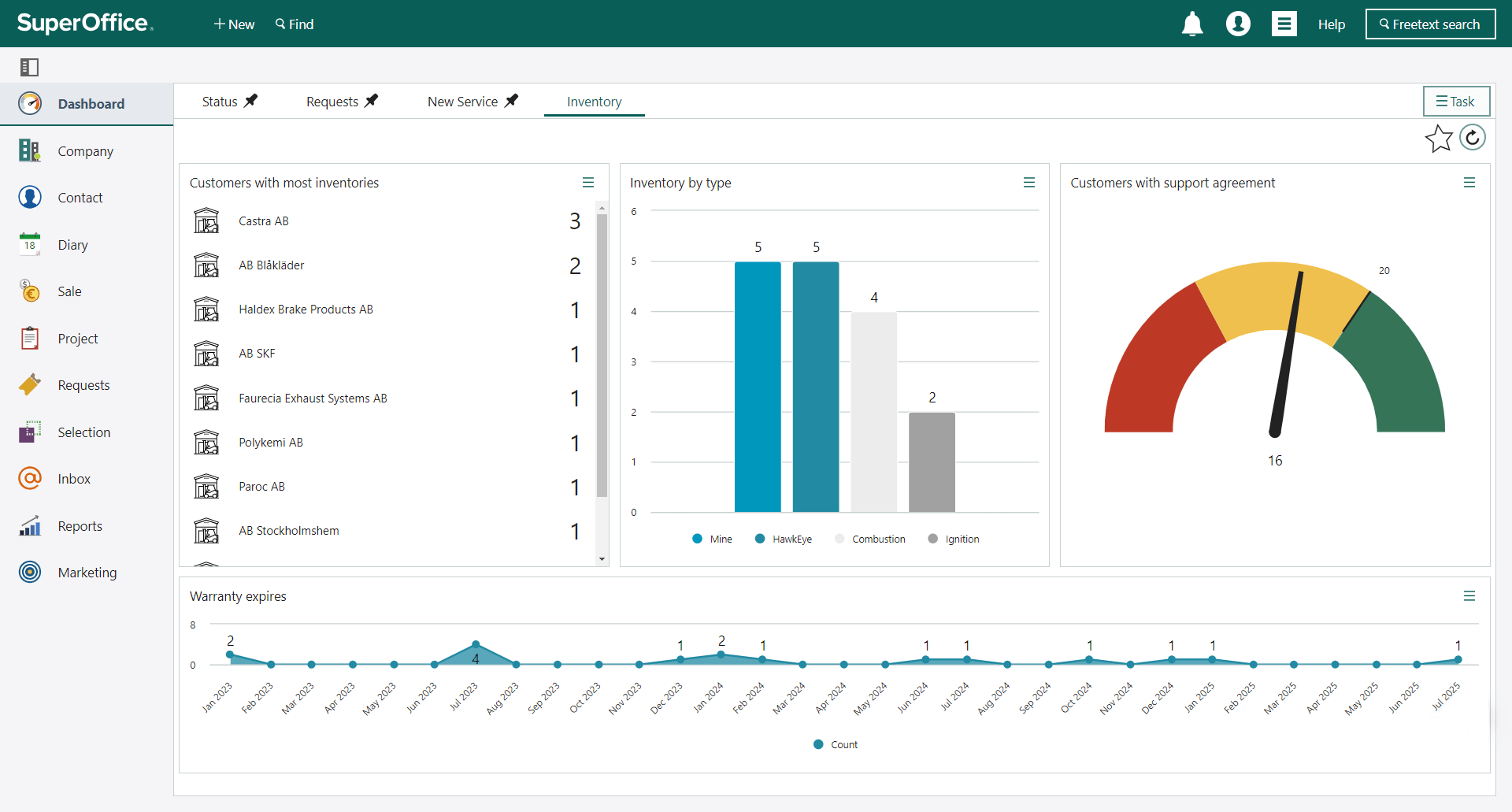Open AB SKF company icon
This screenshot has width=1512, height=812.
[x=206, y=353]
